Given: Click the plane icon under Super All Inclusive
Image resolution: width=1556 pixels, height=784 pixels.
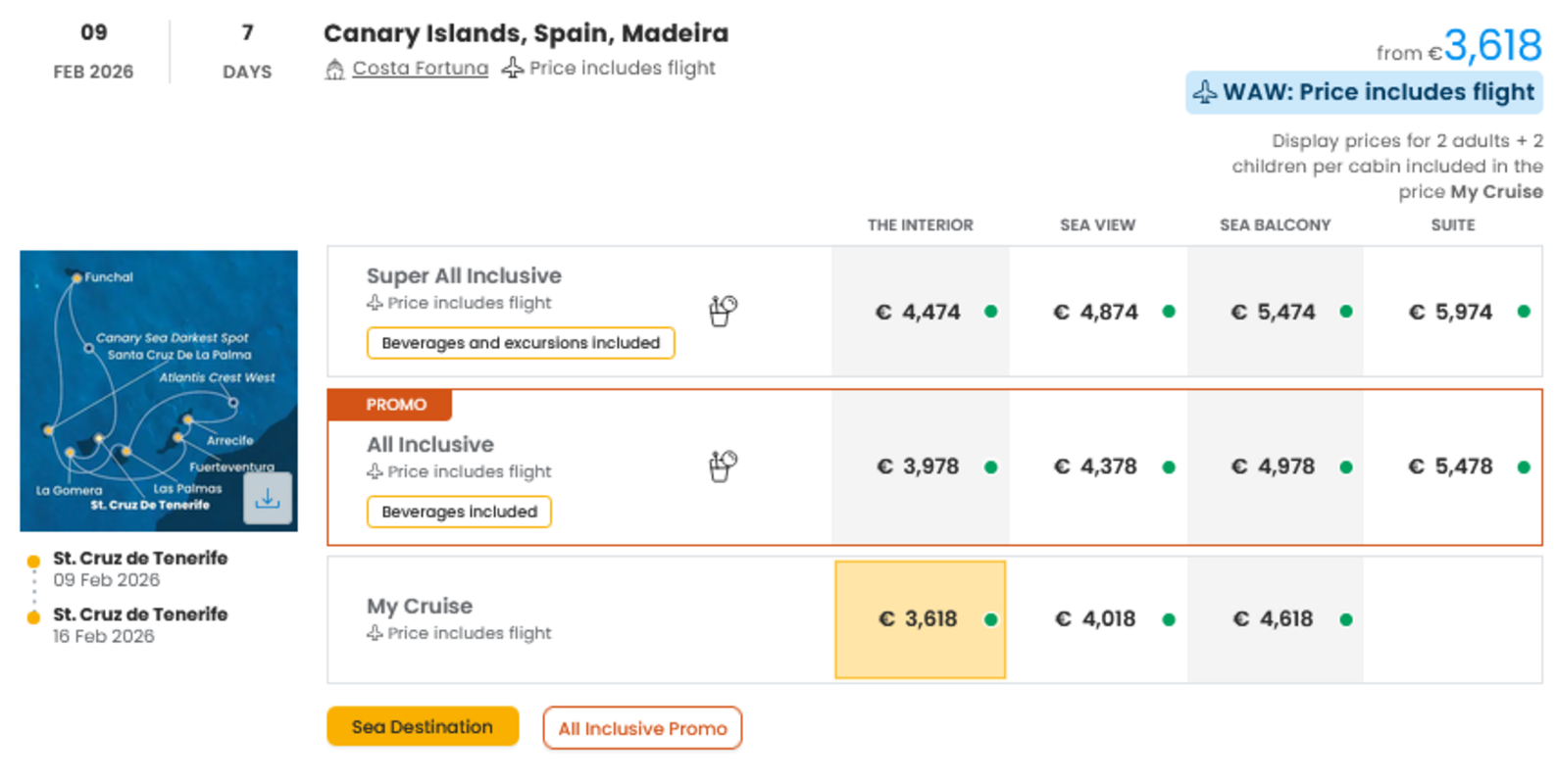Looking at the screenshot, I should pos(374,303).
